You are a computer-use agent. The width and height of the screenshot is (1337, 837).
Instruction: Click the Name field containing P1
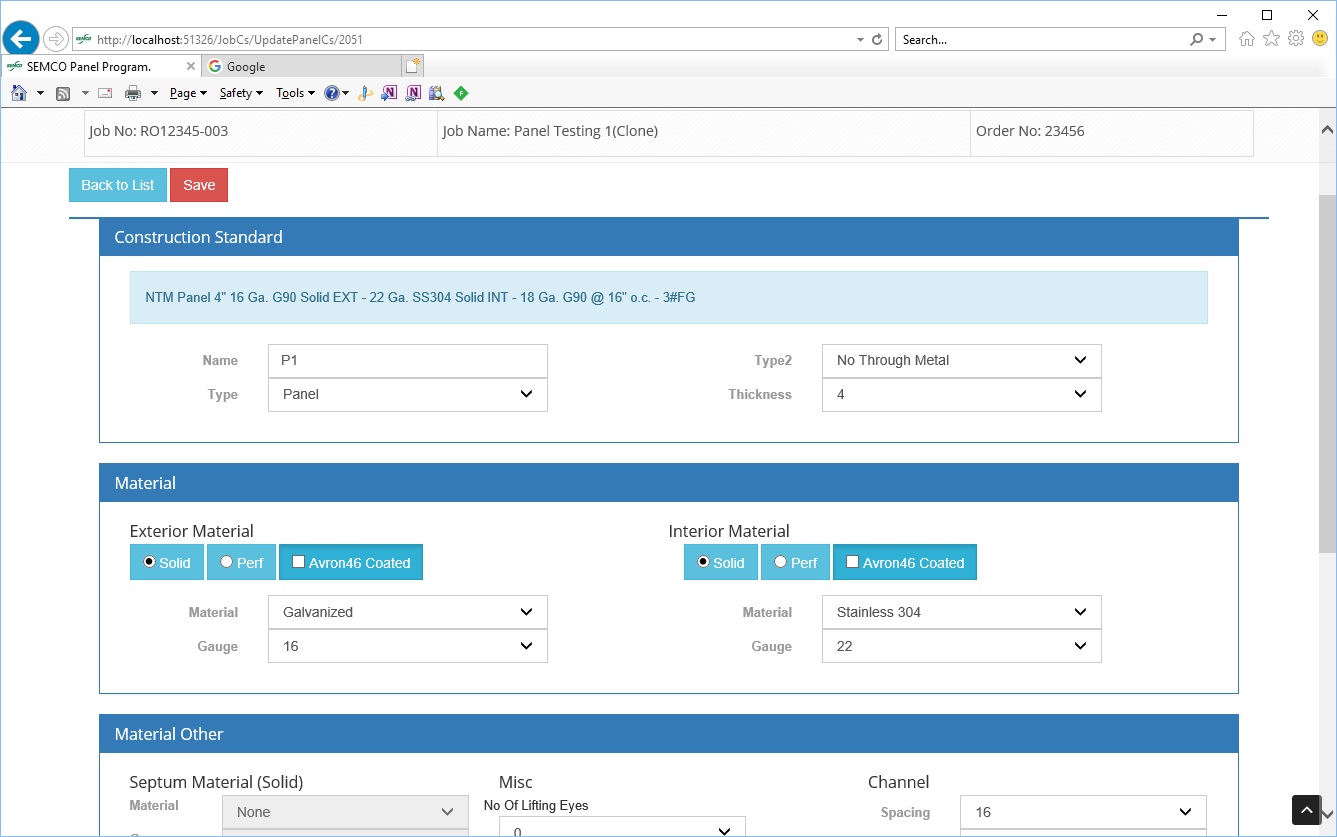pos(407,361)
